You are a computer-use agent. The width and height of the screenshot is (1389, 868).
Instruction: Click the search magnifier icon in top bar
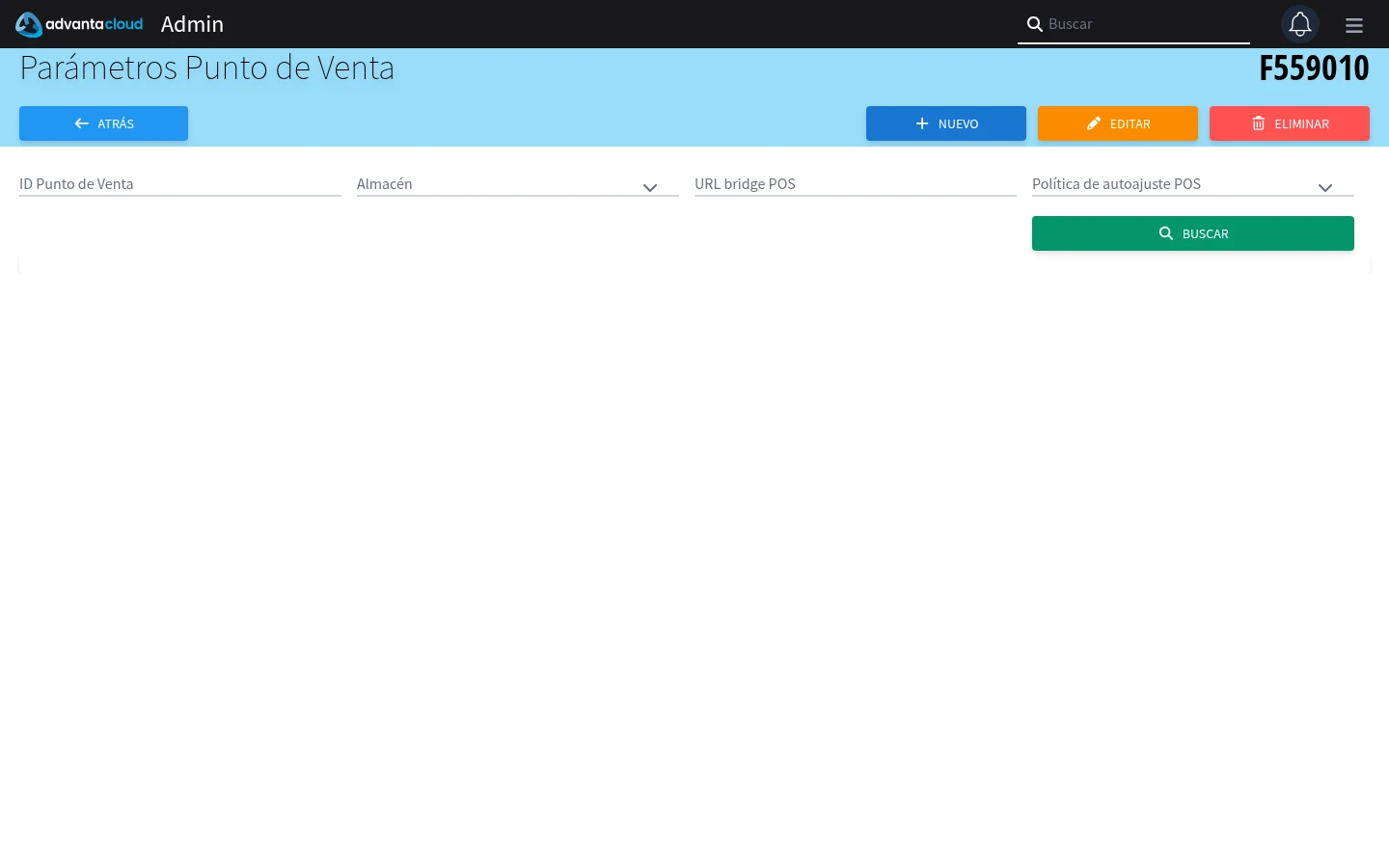[x=1034, y=24]
